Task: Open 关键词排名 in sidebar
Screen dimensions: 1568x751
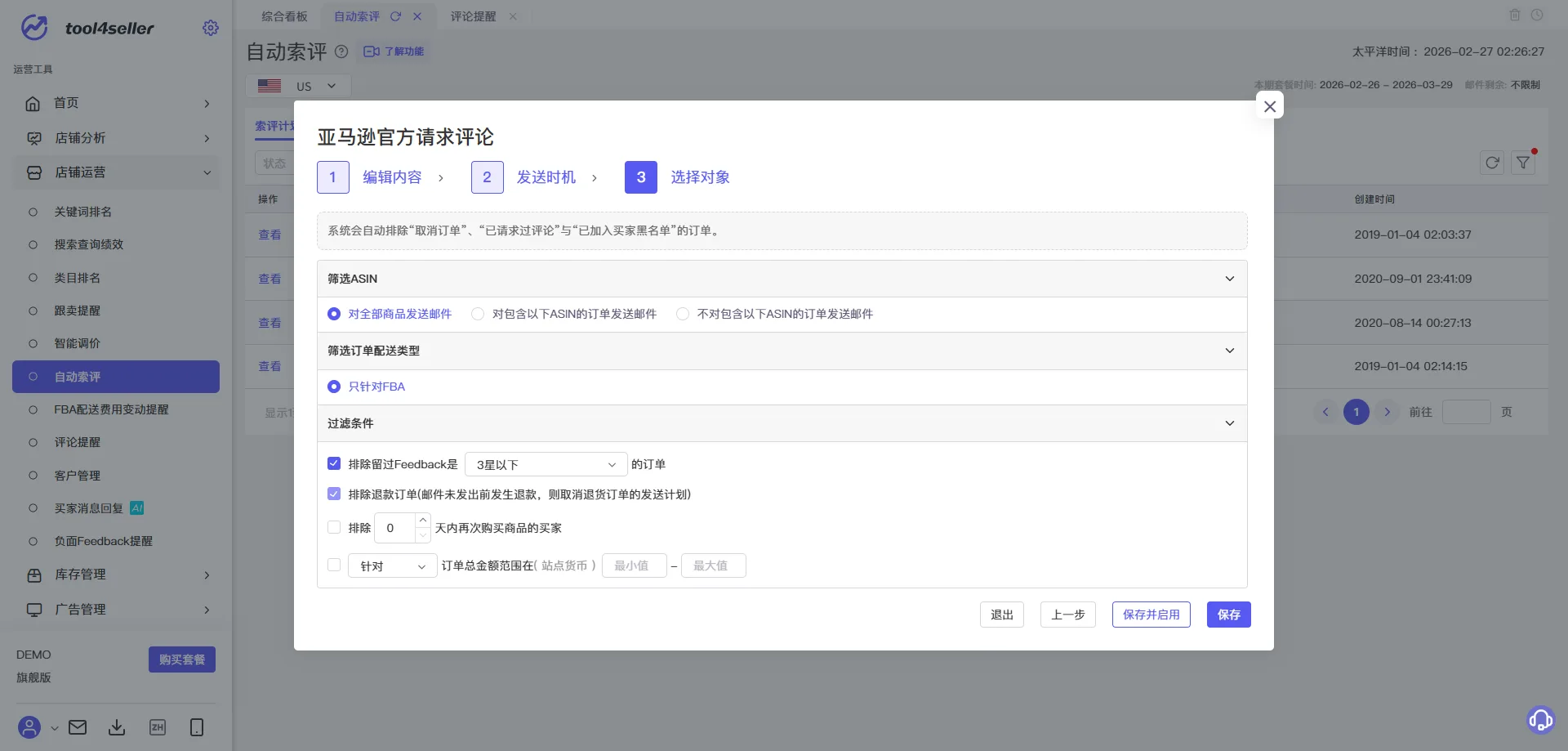Action: tap(82, 212)
